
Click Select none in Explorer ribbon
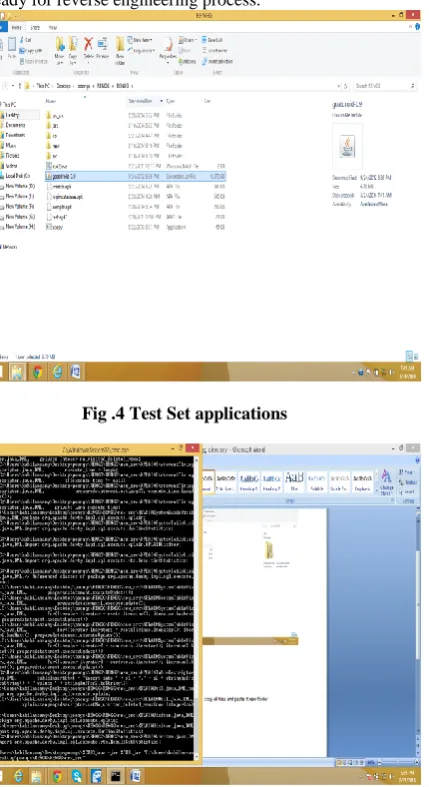(215, 50)
